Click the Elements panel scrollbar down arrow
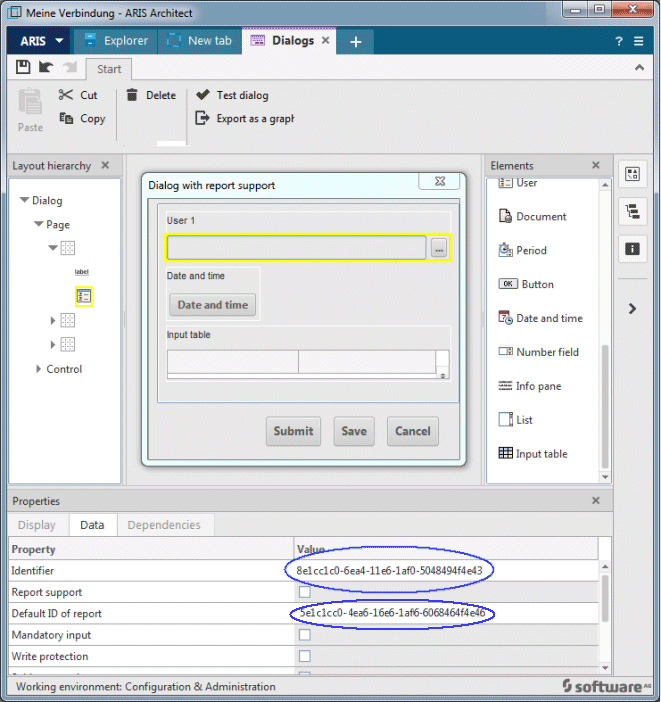 [605, 477]
